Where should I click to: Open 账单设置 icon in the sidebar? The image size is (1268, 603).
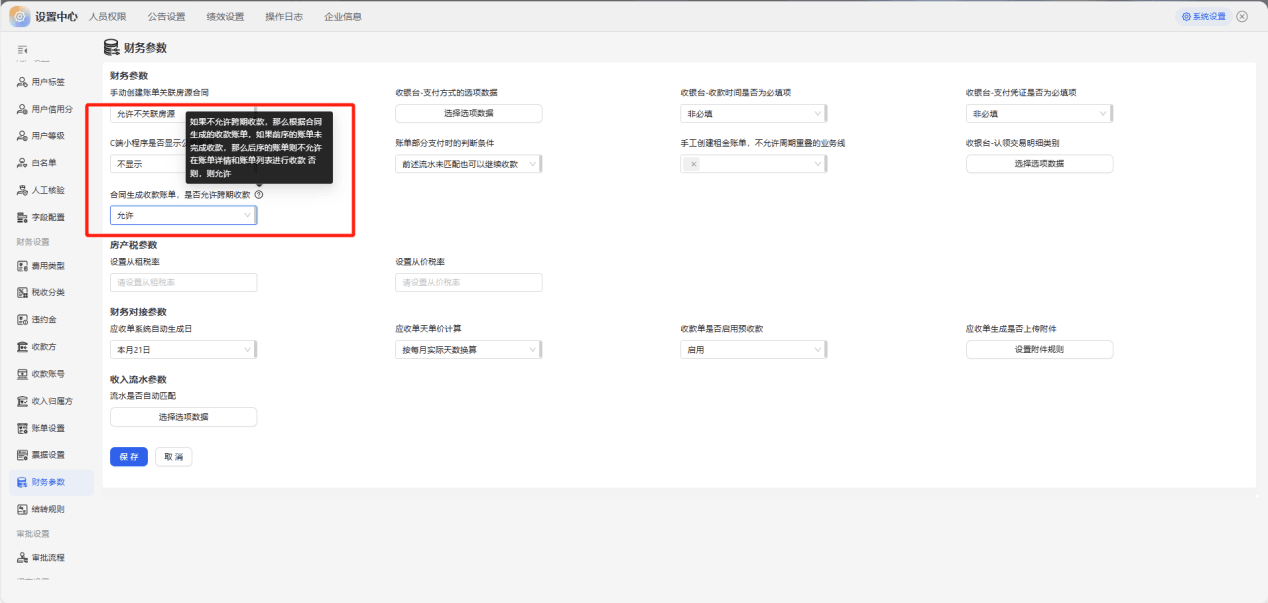coord(22,428)
